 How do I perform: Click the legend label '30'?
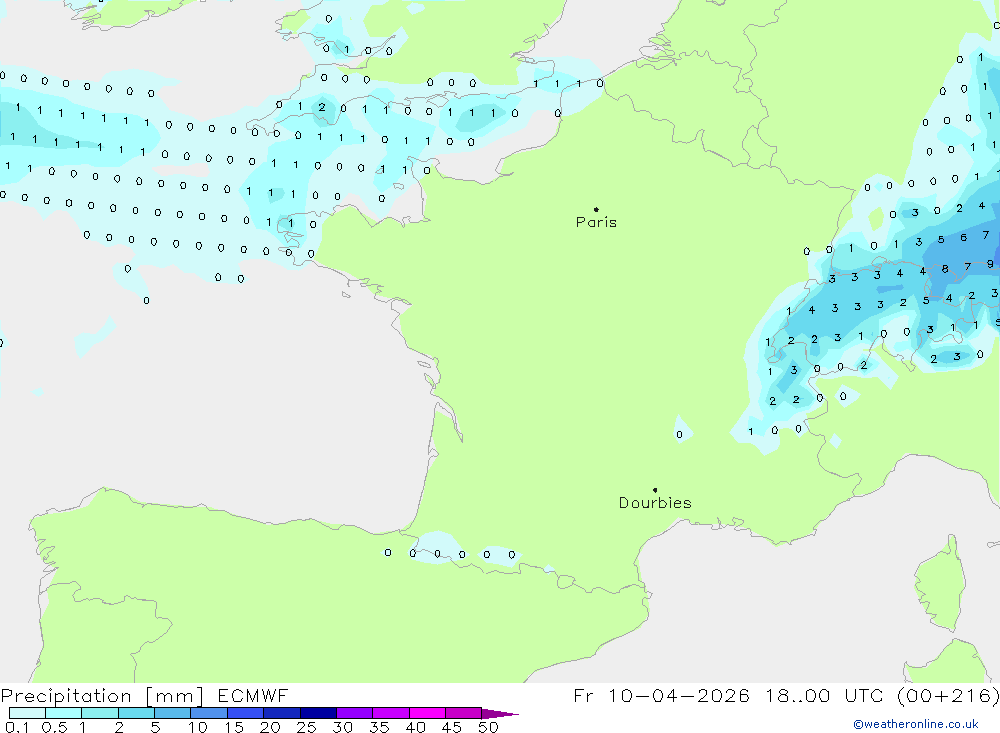click(x=343, y=727)
